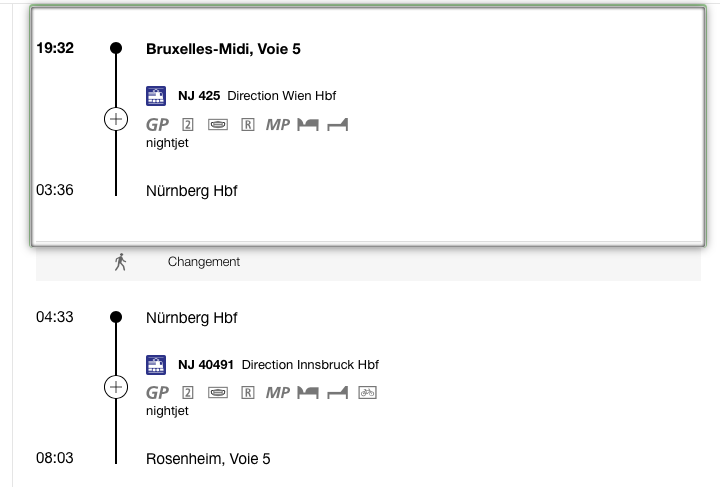
Task: Click the blue train icon beside NJ 425
Action: pos(156,96)
